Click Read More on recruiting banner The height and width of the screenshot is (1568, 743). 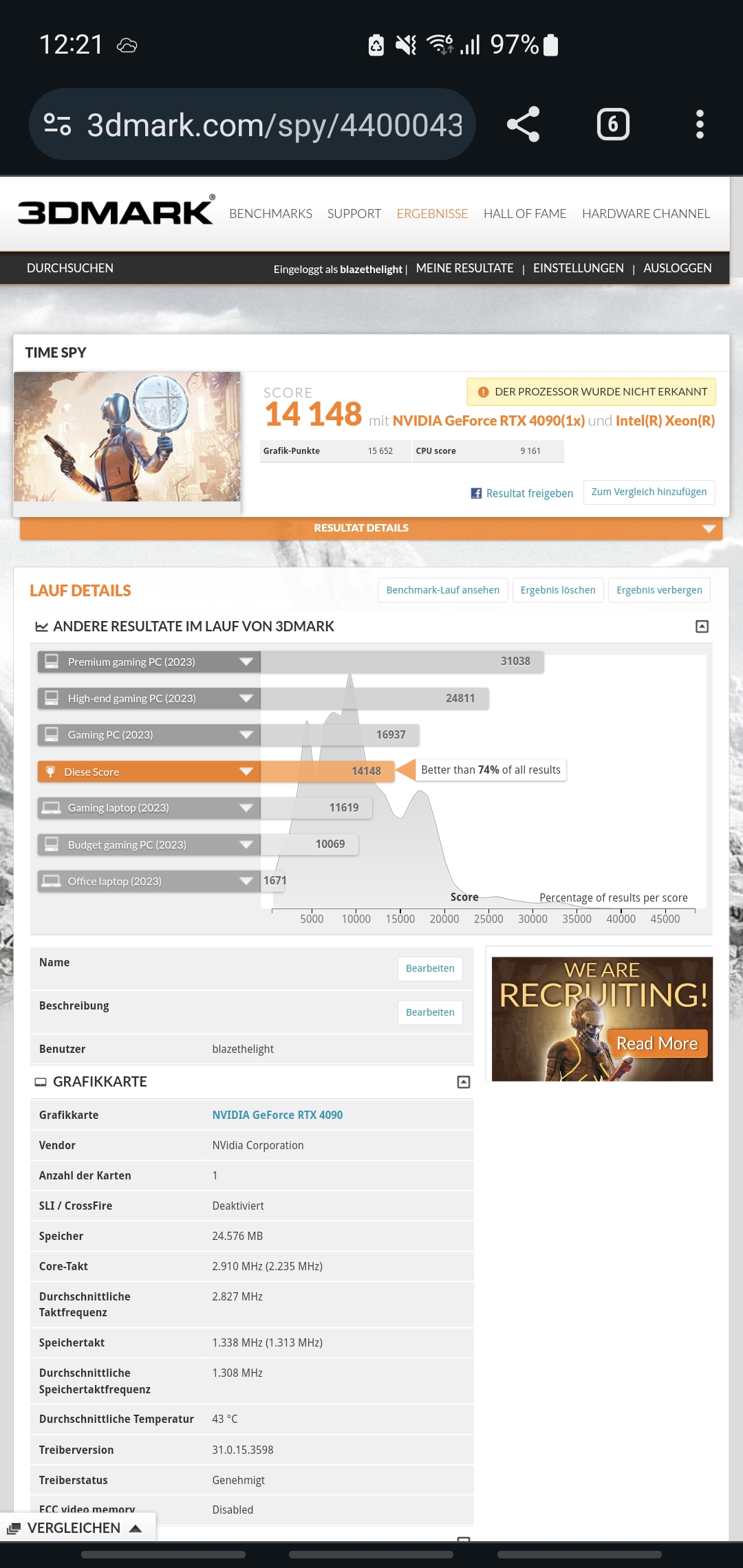pyautogui.click(x=657, y=1043)
